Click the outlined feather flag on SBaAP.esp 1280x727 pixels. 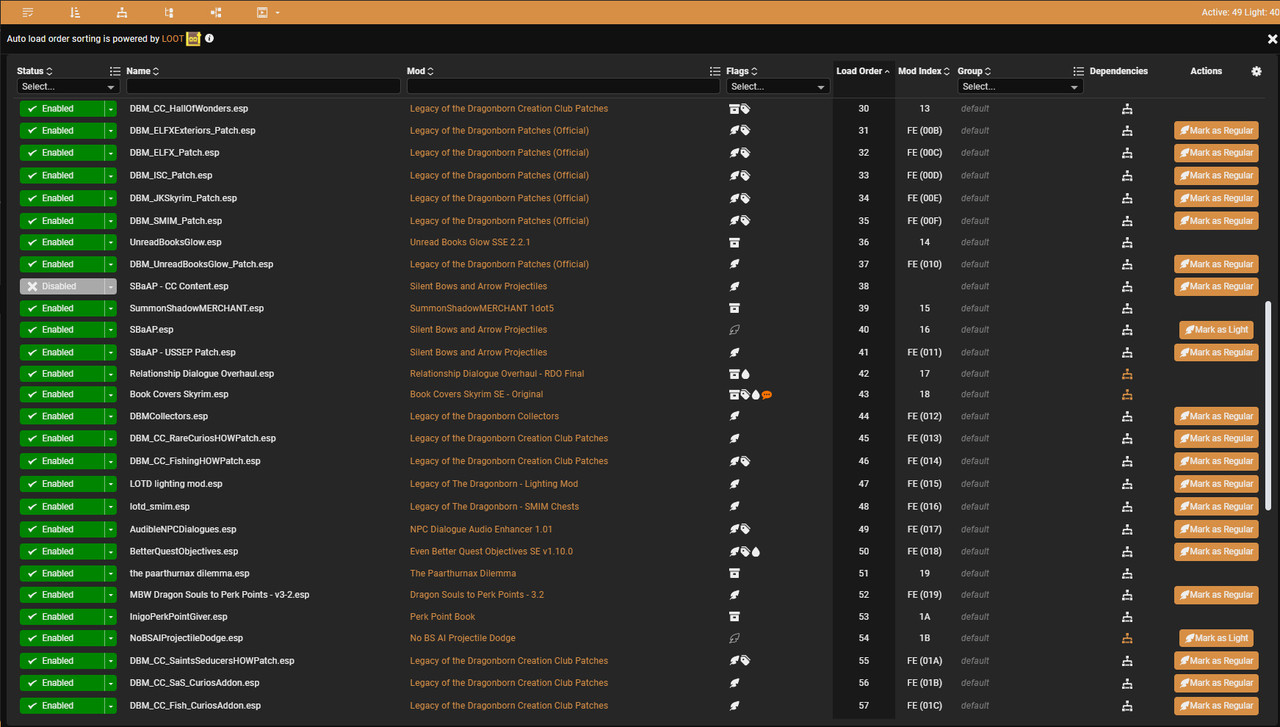(x=734, y=330)
